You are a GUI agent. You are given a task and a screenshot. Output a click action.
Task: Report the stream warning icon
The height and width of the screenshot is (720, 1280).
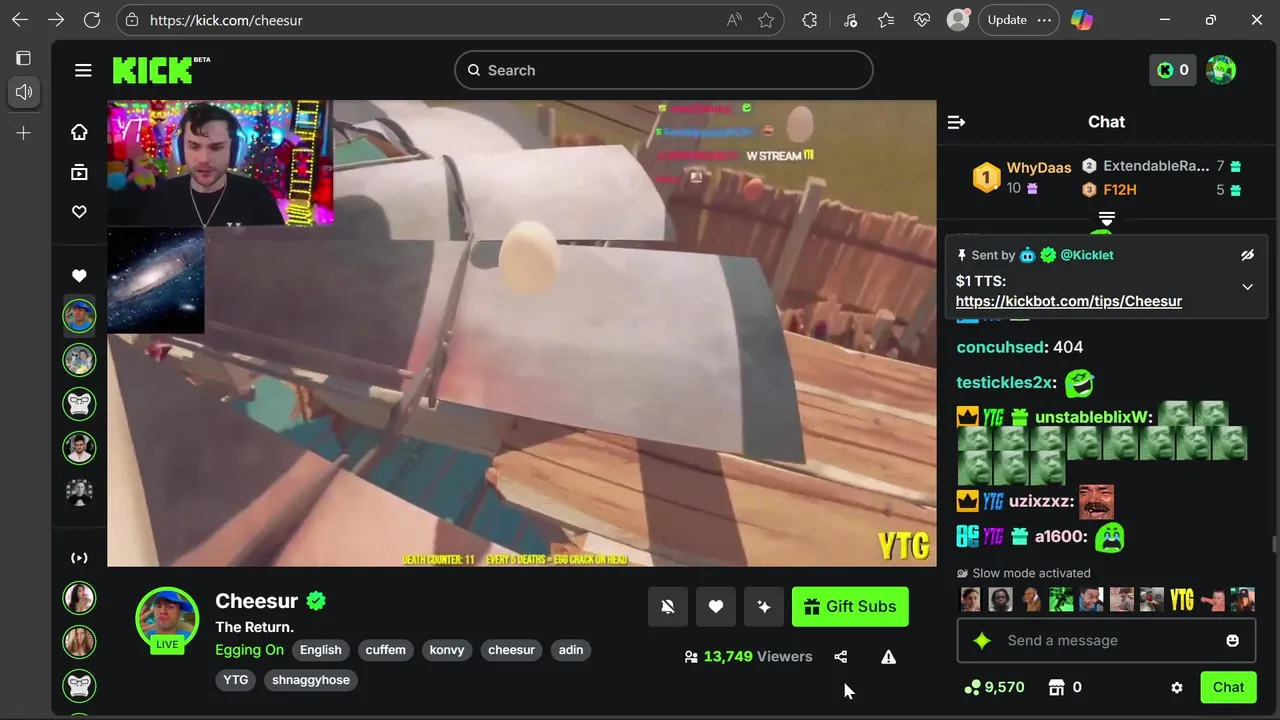pos(888,657)
